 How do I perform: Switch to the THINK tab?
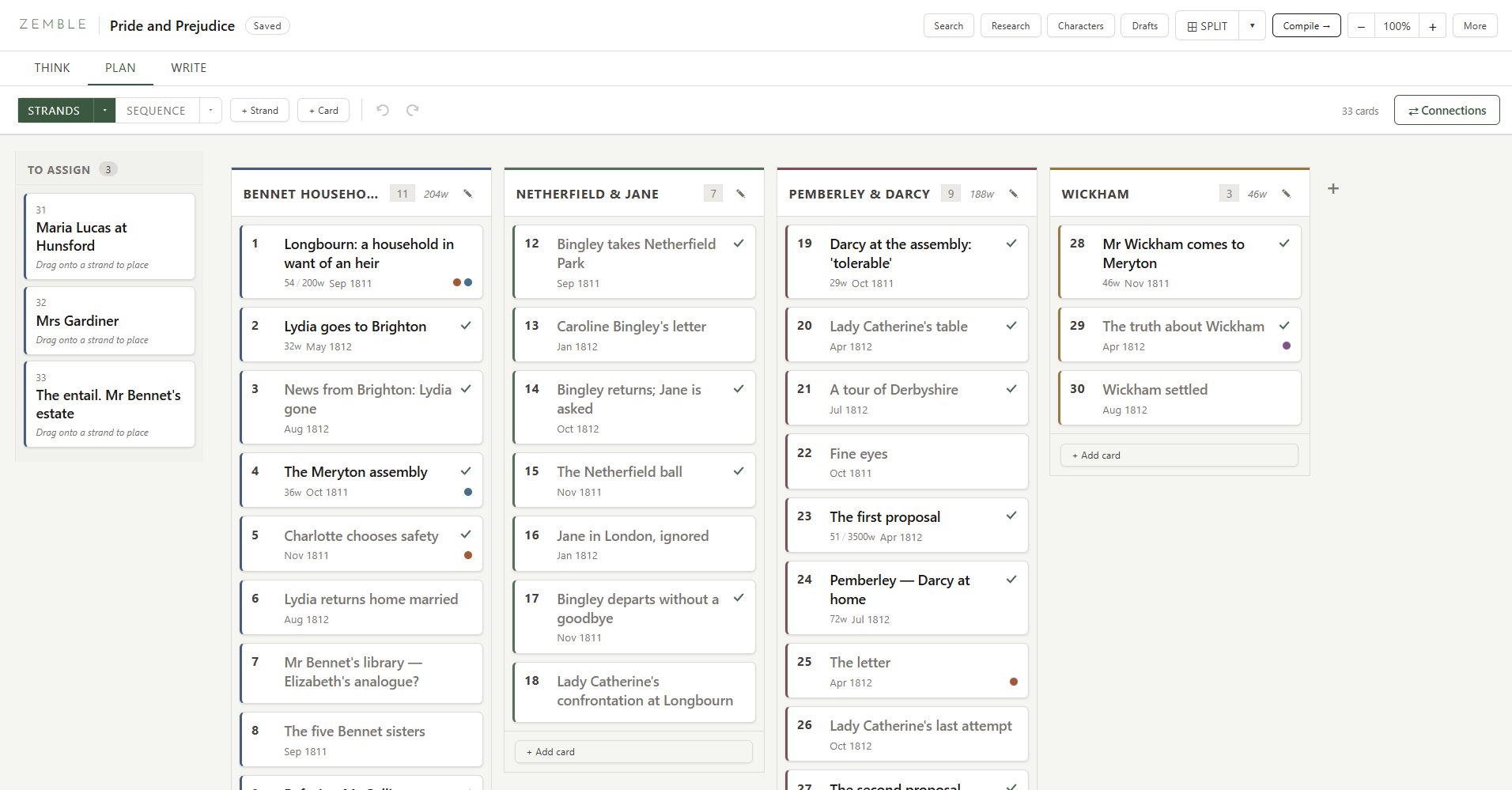point(52,68)
